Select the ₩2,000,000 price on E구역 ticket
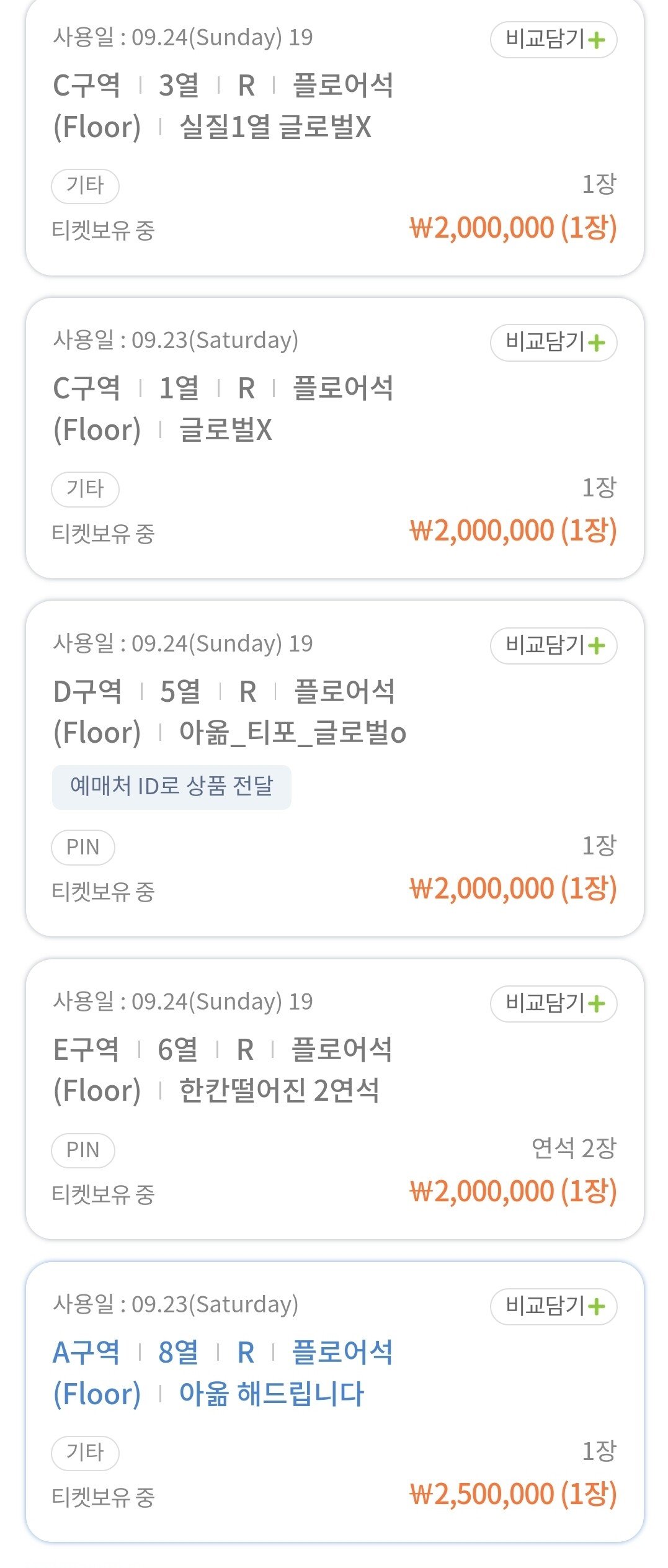The image size is (668, 1568). [513, 1191]
